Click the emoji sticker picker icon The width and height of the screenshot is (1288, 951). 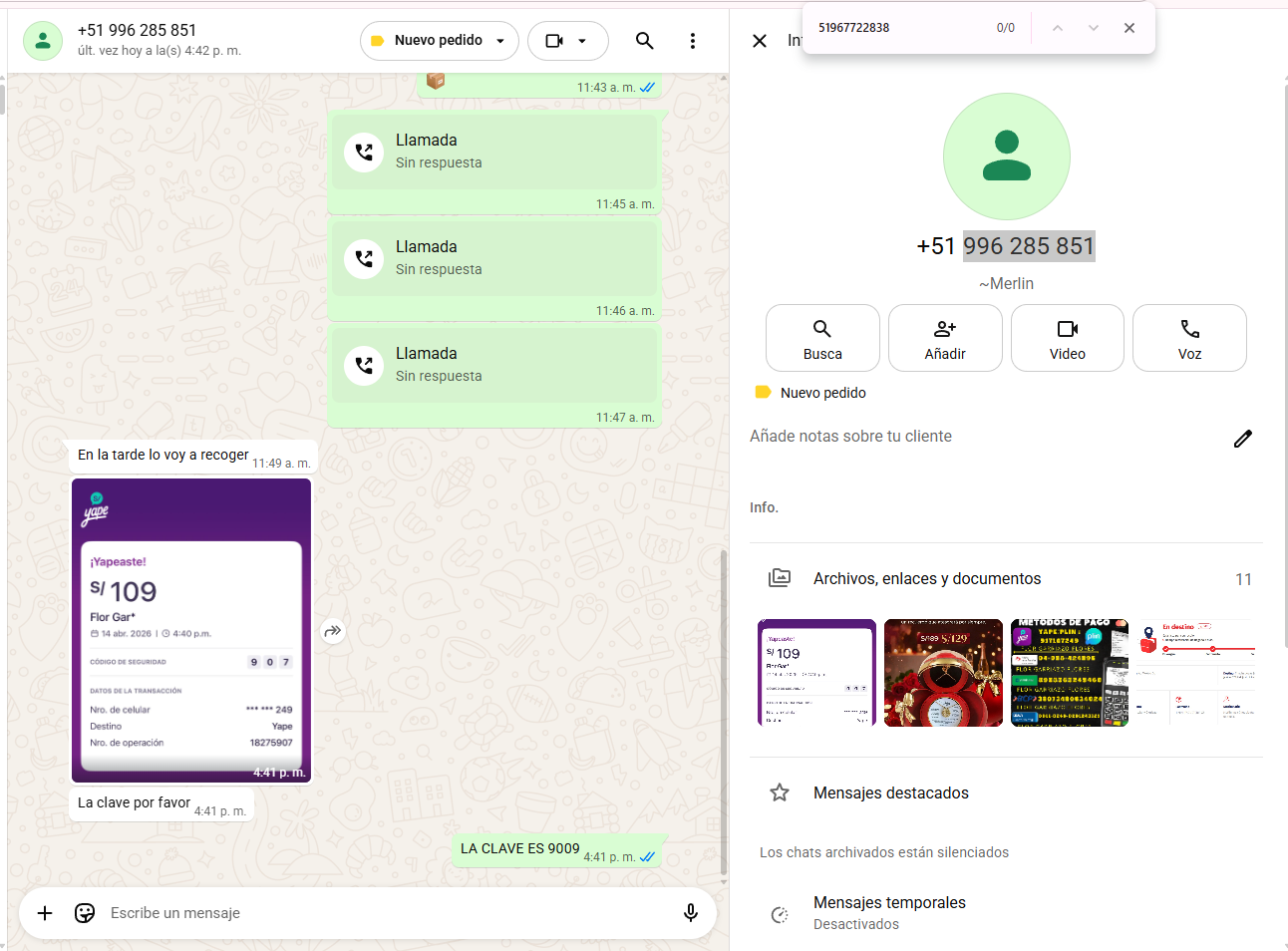(x=85, y=913)
